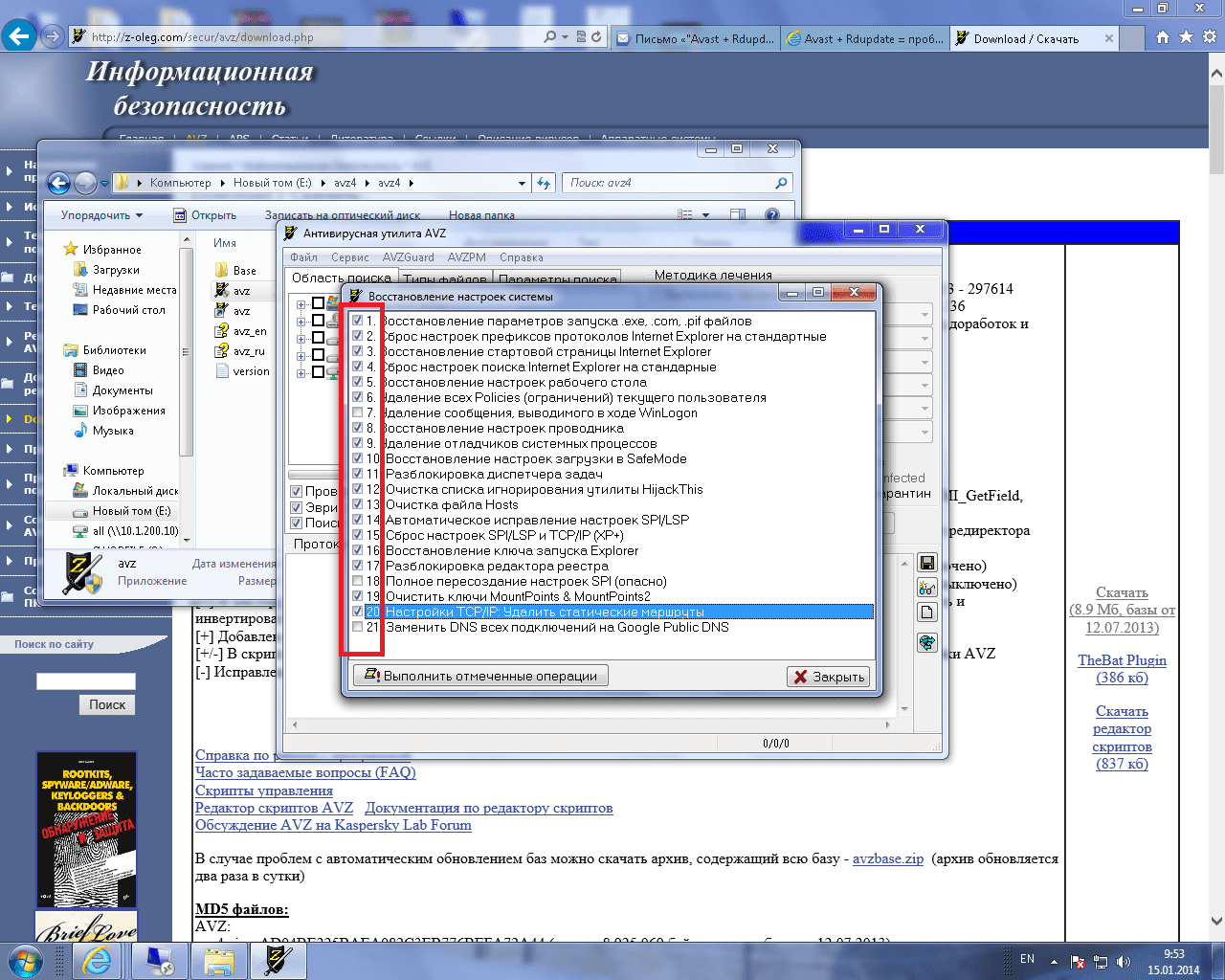This screenshot has height=980, width=1225.
Task: Click the Explorer help question mark icon
Action: pyautogui.click(x=772, y=215)
